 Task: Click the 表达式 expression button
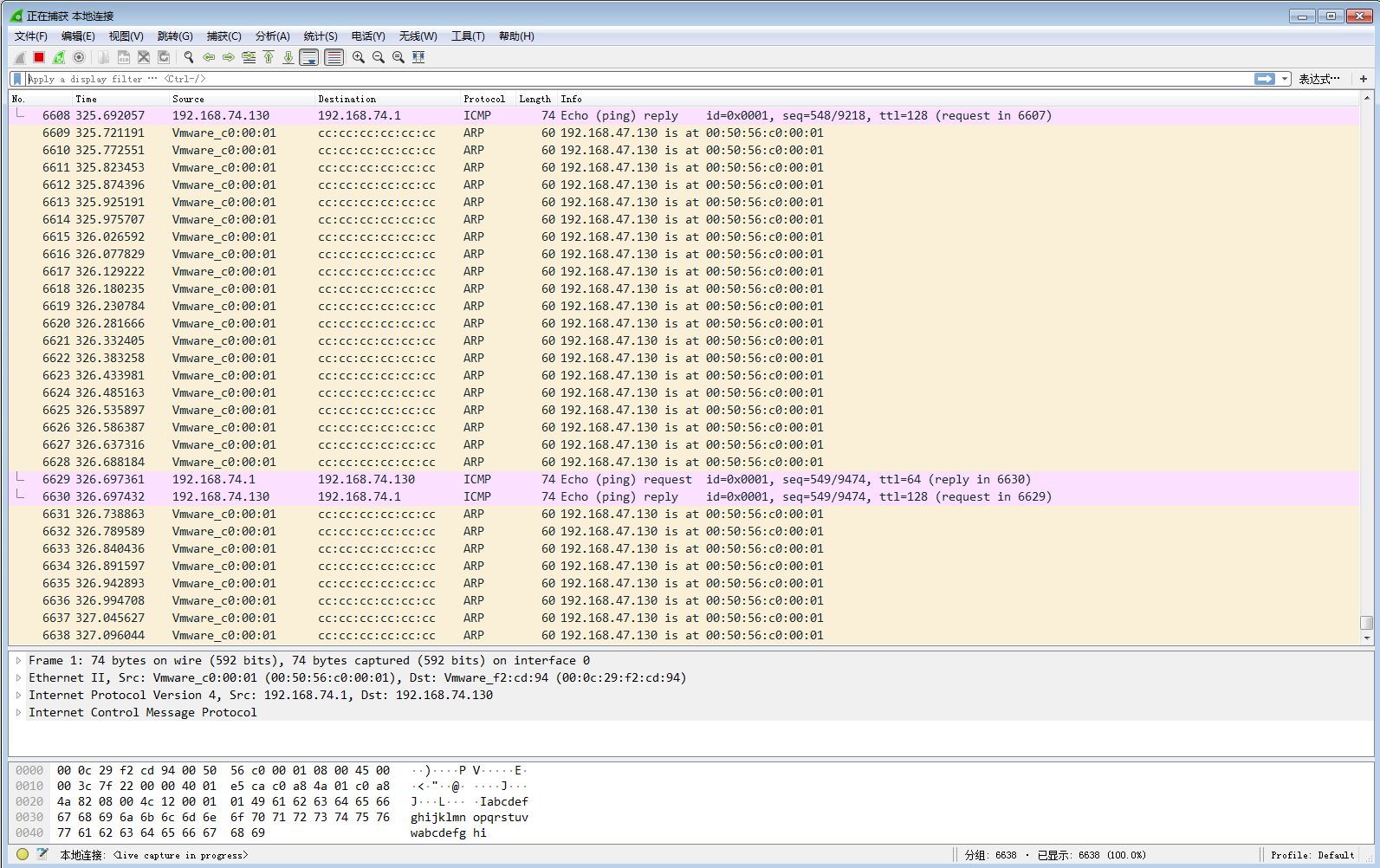(x=1319, y=79)
